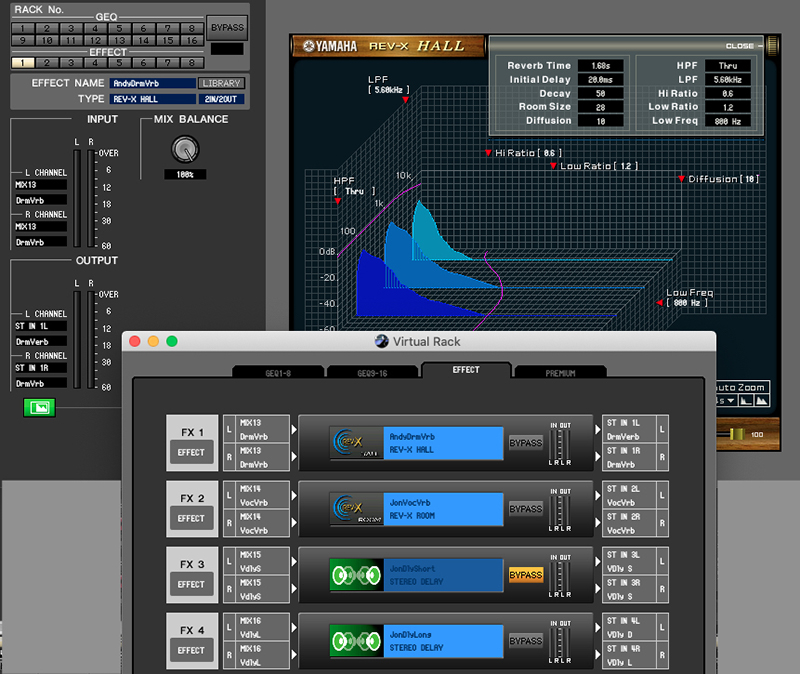Select the EFFECT tab in Virtual Rack
Image resolution: width=800 pixels, height=674 pixels.
(x=466, y=370)
